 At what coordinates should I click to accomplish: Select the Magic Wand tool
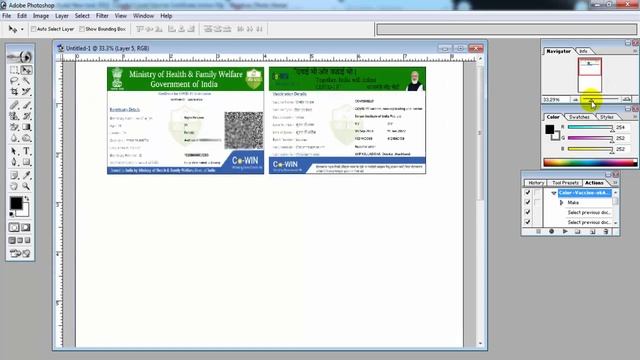pyautogui.click(x=27, y=81)
